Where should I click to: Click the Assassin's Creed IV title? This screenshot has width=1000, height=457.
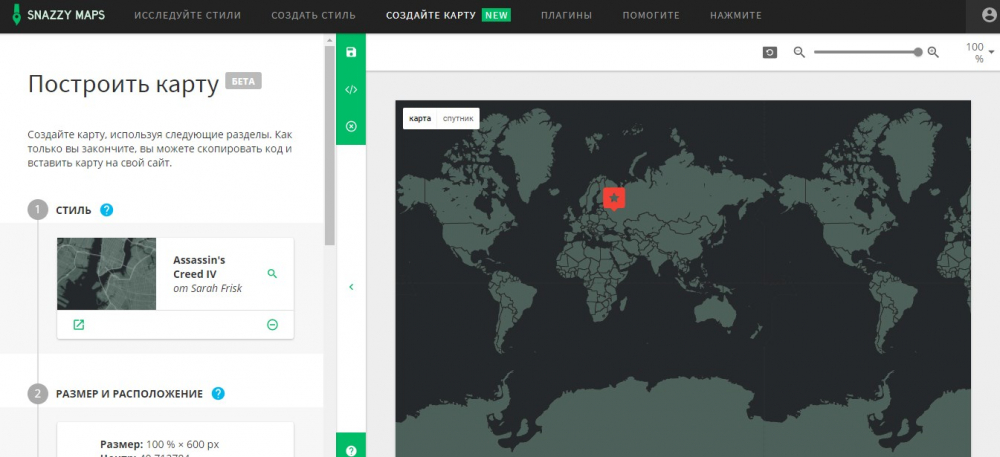[199, 267]
